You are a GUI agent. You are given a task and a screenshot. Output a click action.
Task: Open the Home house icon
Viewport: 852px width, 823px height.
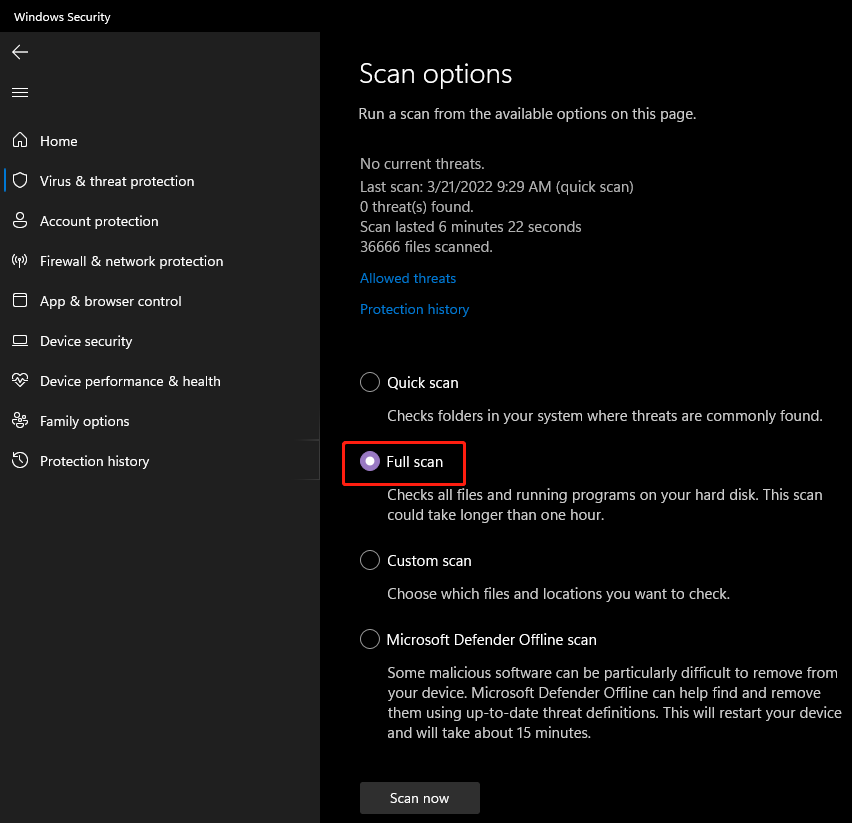[x=20, y=141]
